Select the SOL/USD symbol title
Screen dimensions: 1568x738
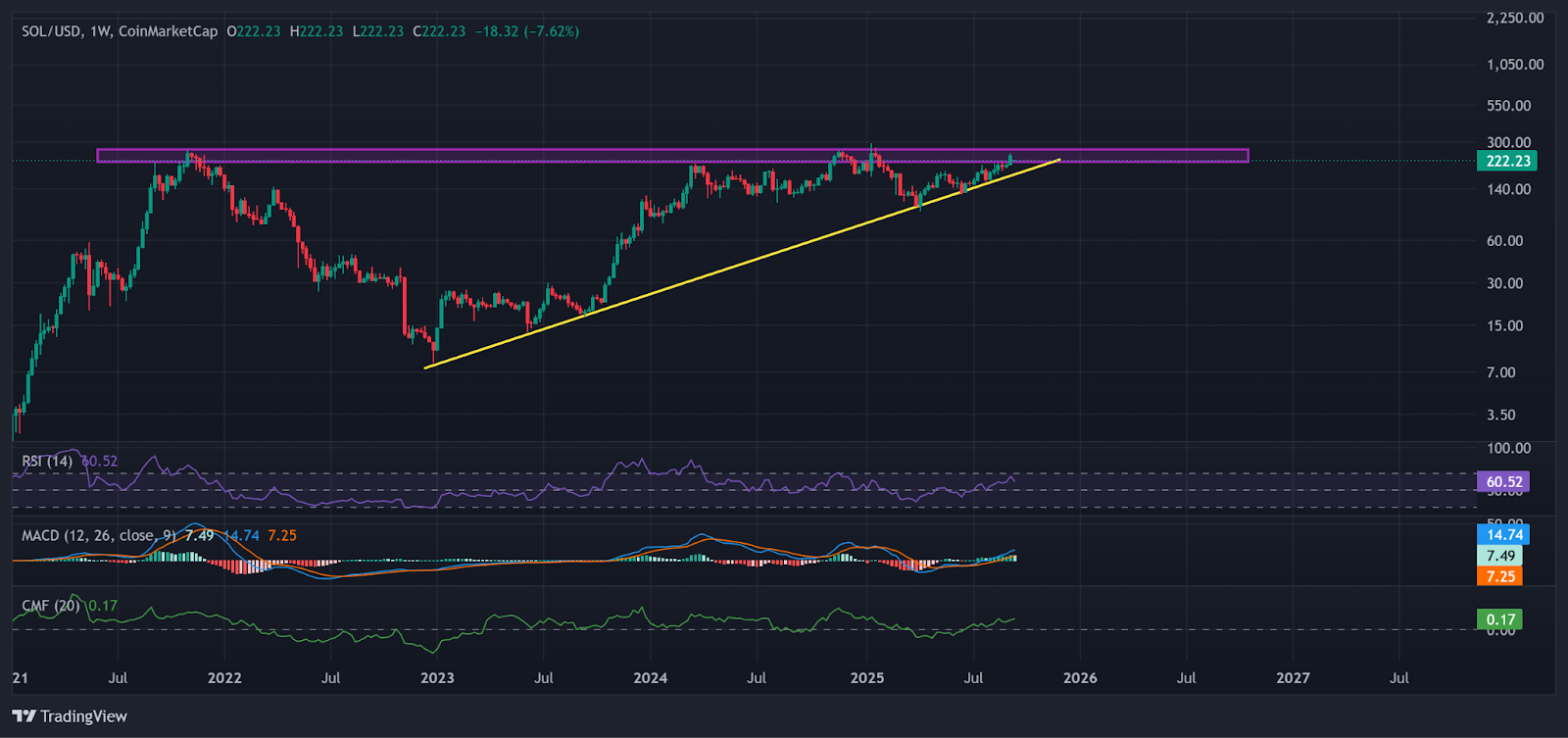pyautogui.click(x=51, y=31)
